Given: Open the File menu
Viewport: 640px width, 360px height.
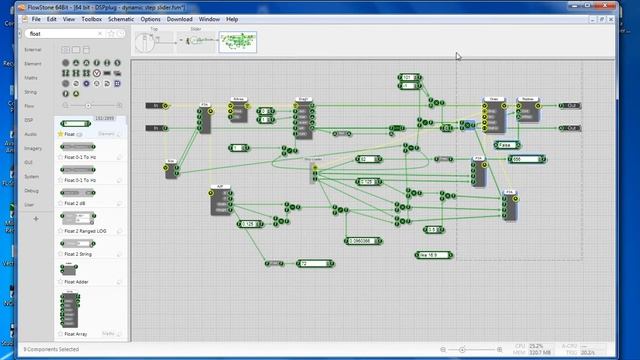Looking at the screenshot, I should coord(36,19).
